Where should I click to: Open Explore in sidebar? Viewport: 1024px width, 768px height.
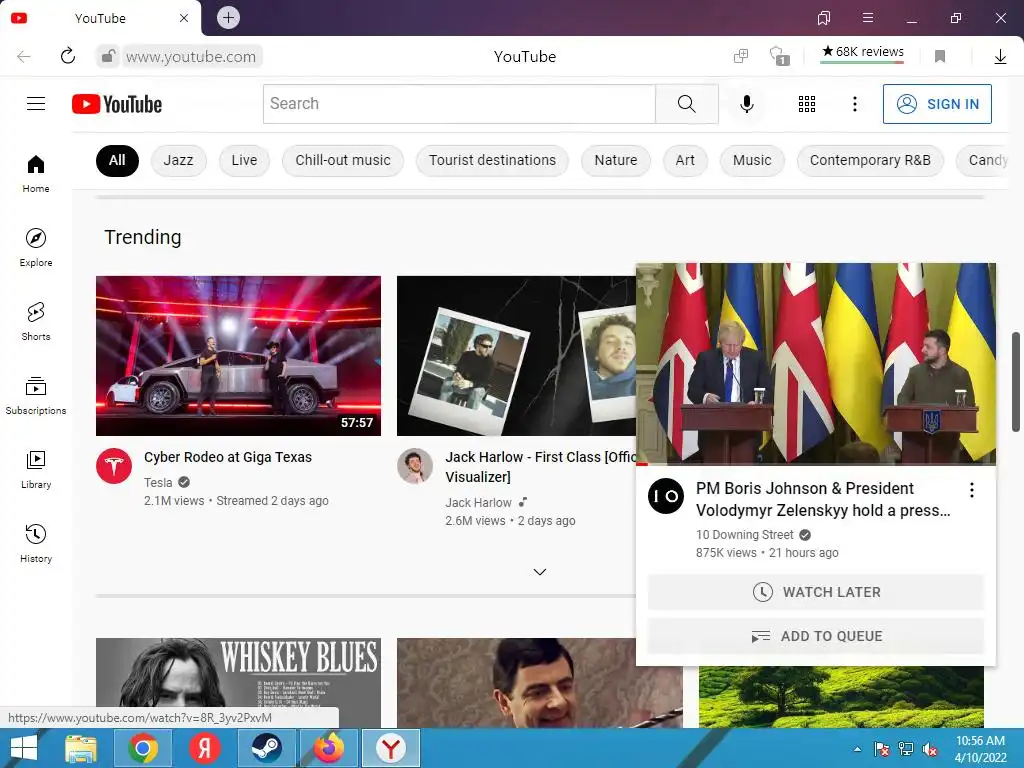(x=36, y=248)
